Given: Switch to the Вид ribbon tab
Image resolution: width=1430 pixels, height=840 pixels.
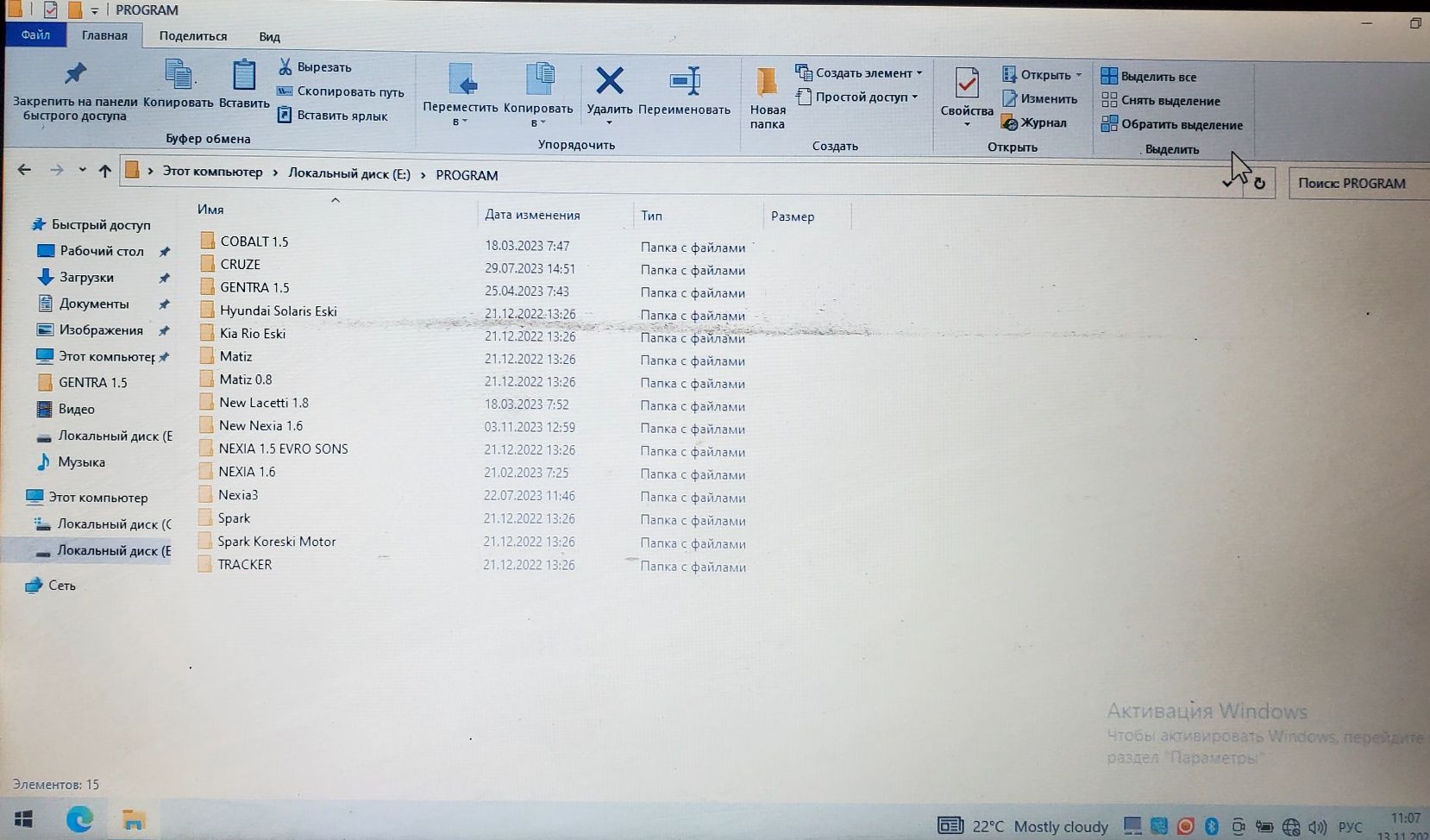Looking at the screenshot, I should [x=269, y=37].
